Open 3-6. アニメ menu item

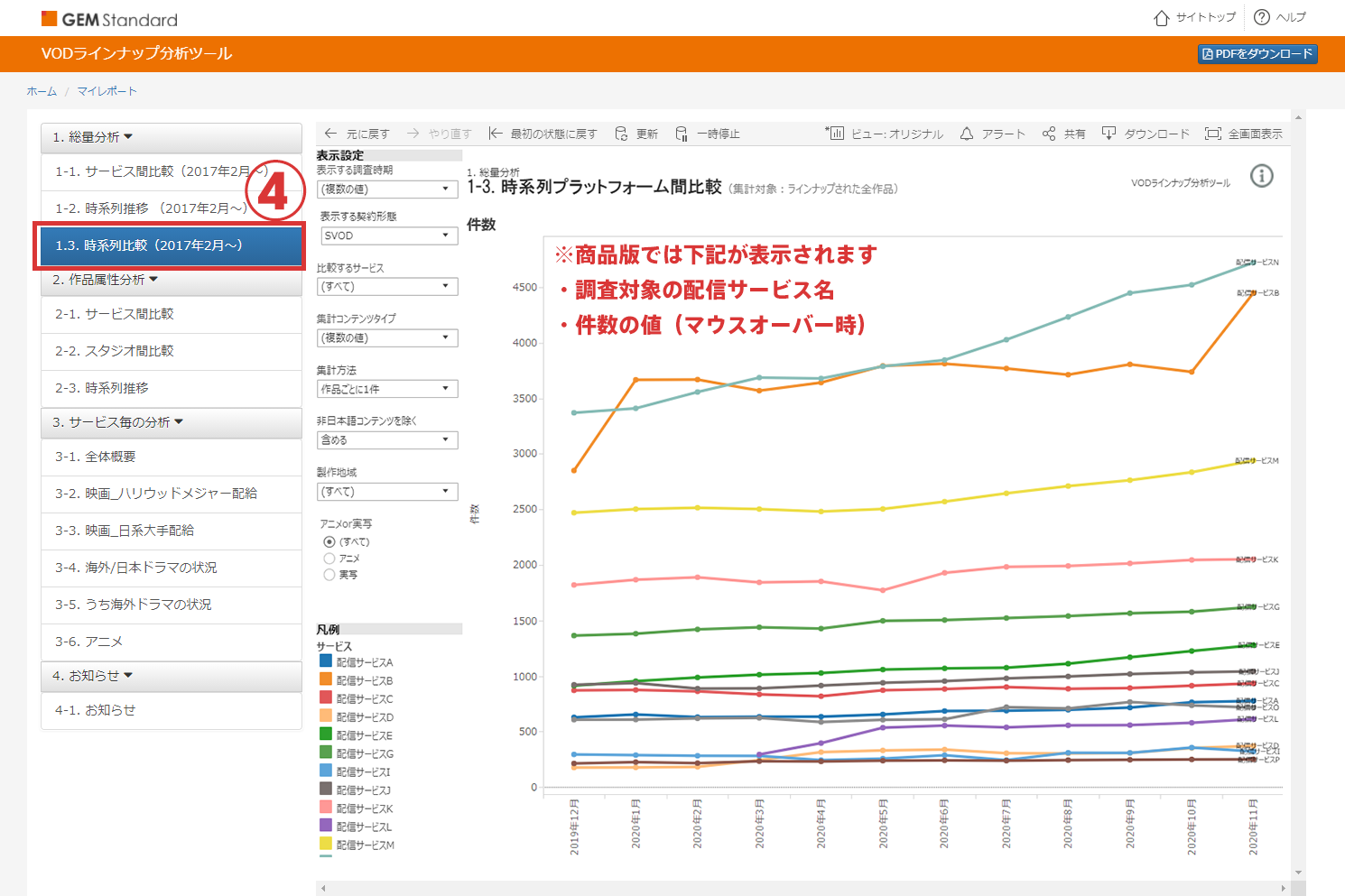point(172,642)
